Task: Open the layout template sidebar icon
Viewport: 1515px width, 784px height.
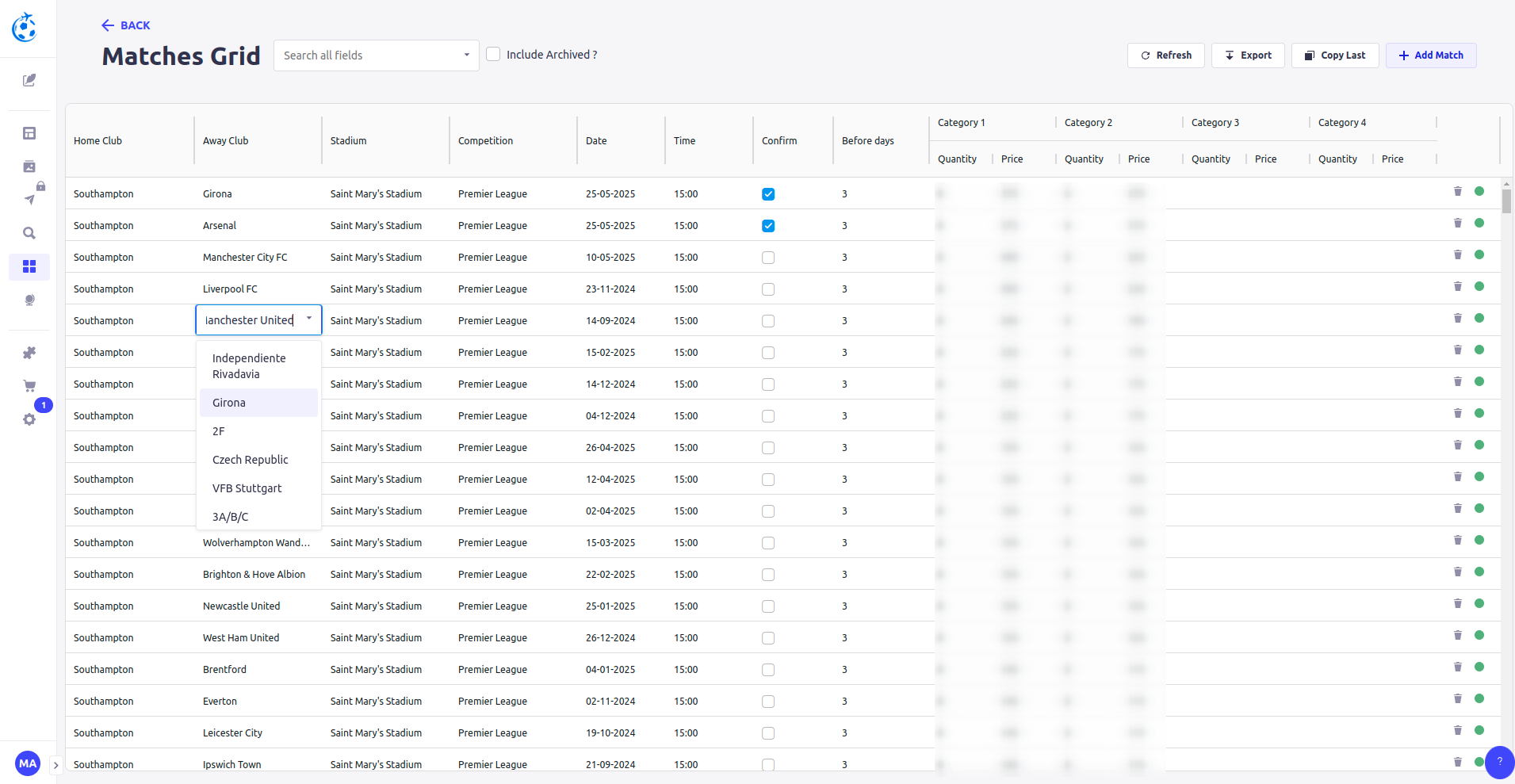Action: click(29, 133)
